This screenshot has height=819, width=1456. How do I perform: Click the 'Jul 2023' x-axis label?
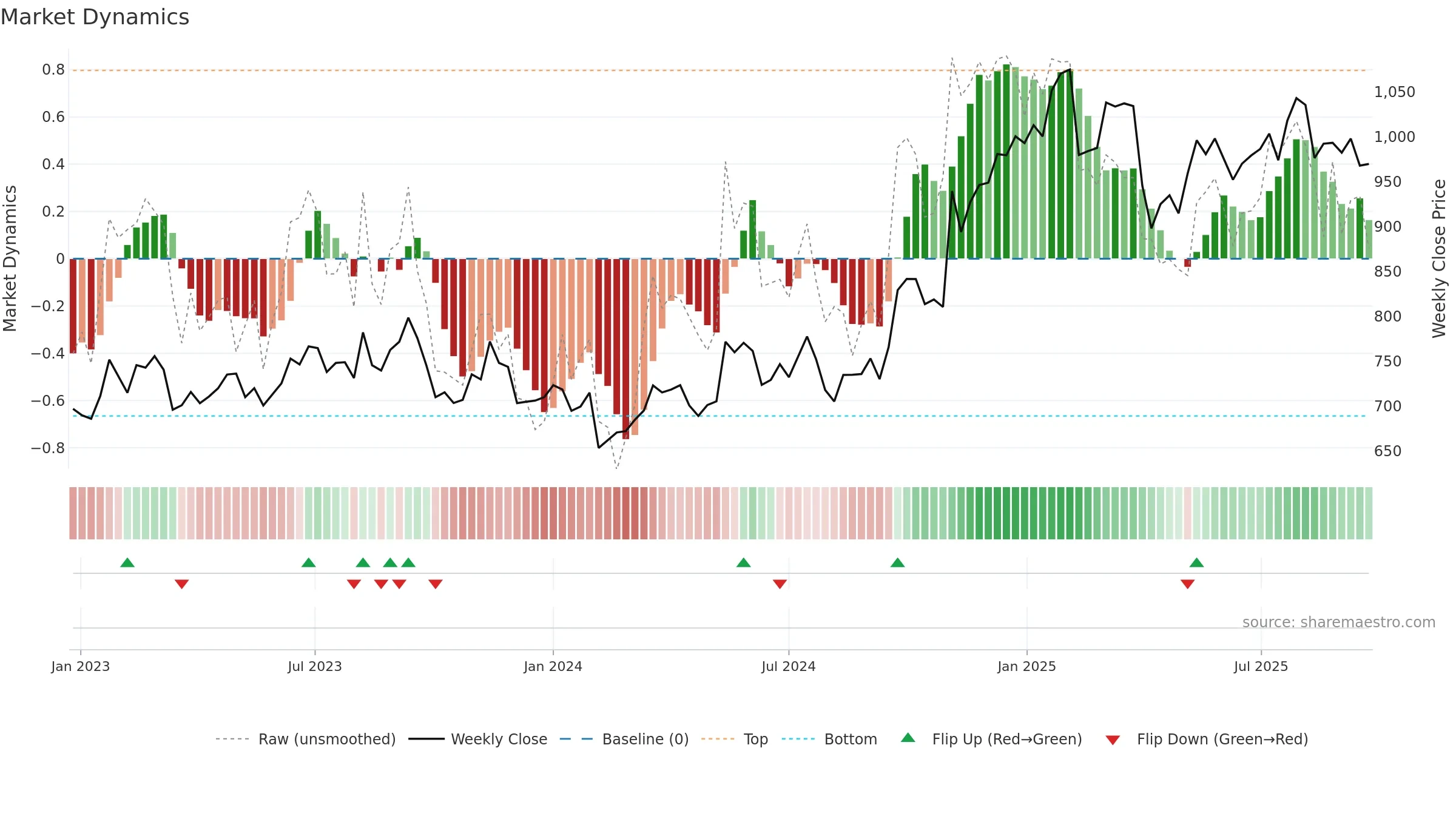coord(315,666)
